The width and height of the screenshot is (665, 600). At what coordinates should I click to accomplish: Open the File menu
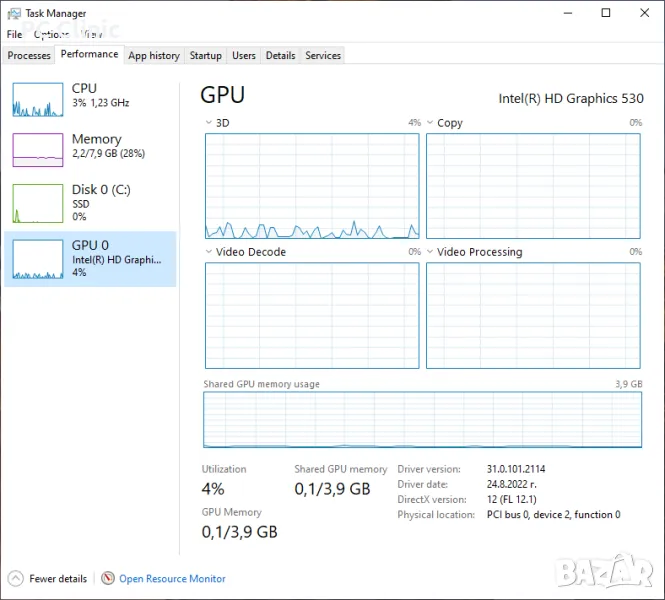pyautogui.click(x=14, y=34)
